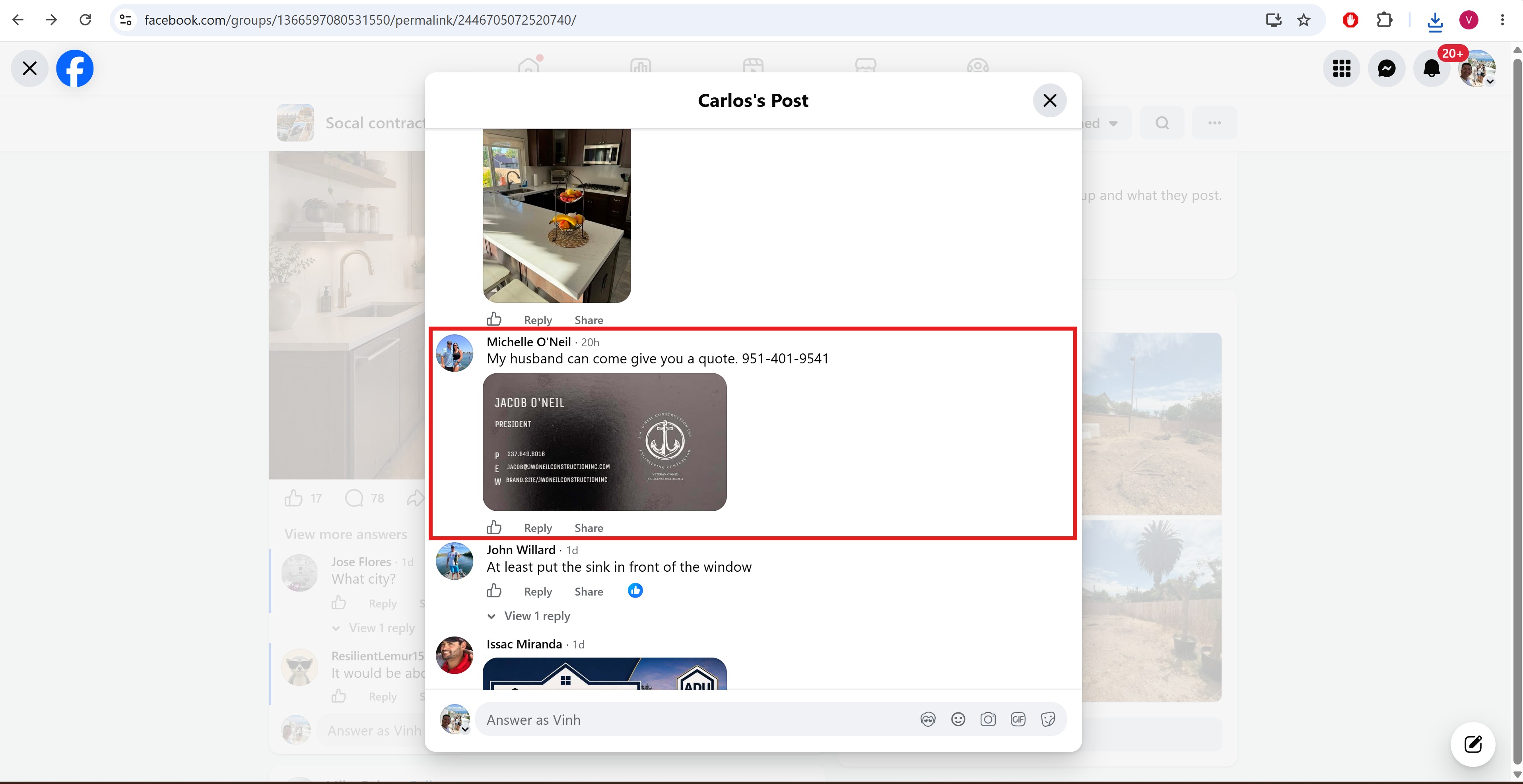
Task: Click John Willard's 1d timestamp
Action: click(x=572, y=551)
